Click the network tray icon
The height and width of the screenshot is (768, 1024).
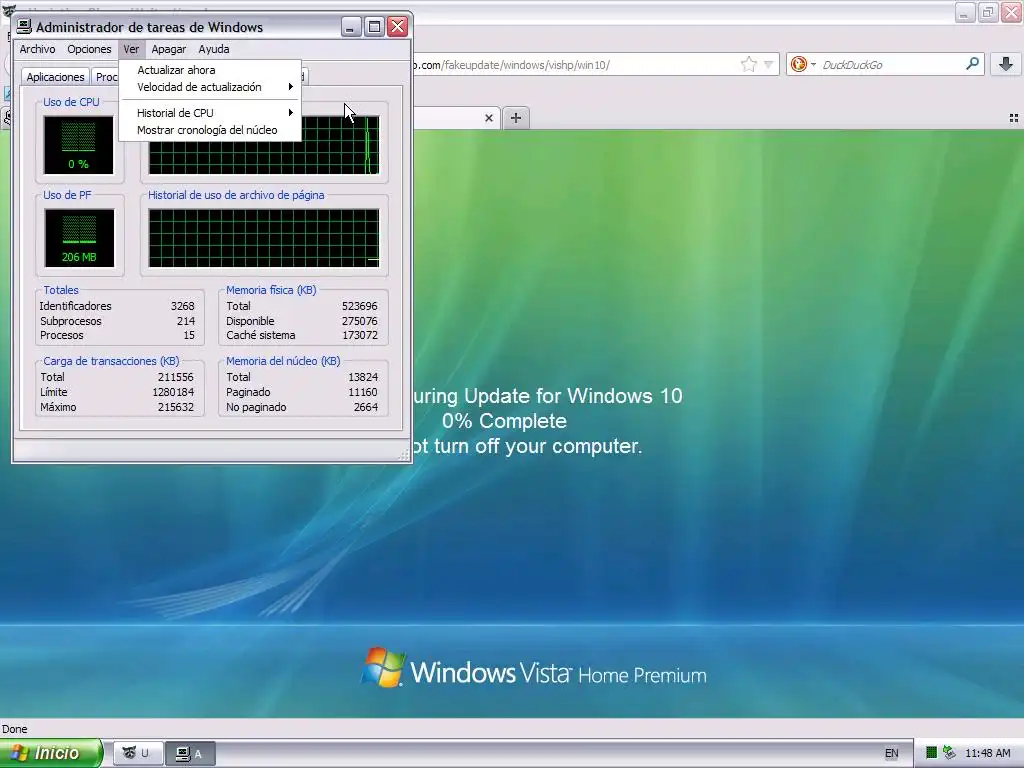950,753
